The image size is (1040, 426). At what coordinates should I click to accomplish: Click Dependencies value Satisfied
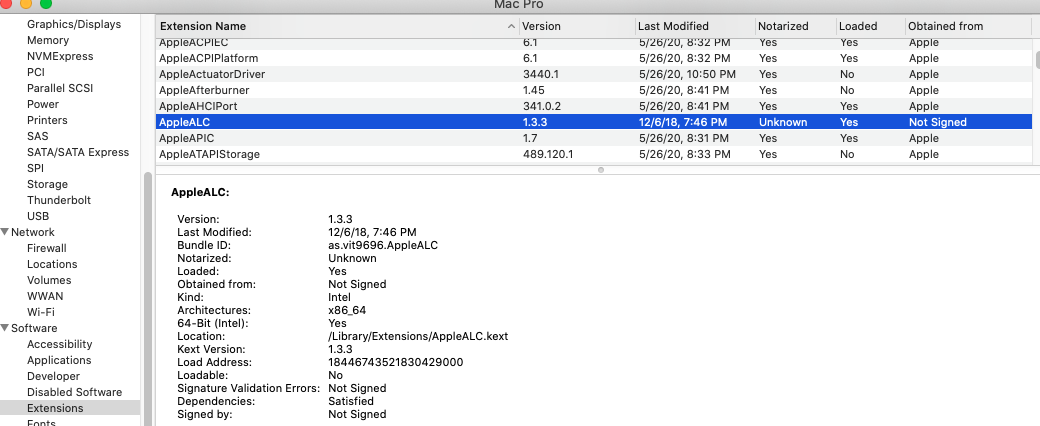coord(351,401)
